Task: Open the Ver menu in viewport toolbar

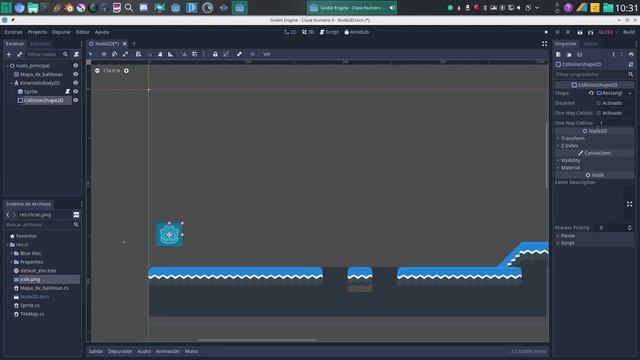Action: 267,54
